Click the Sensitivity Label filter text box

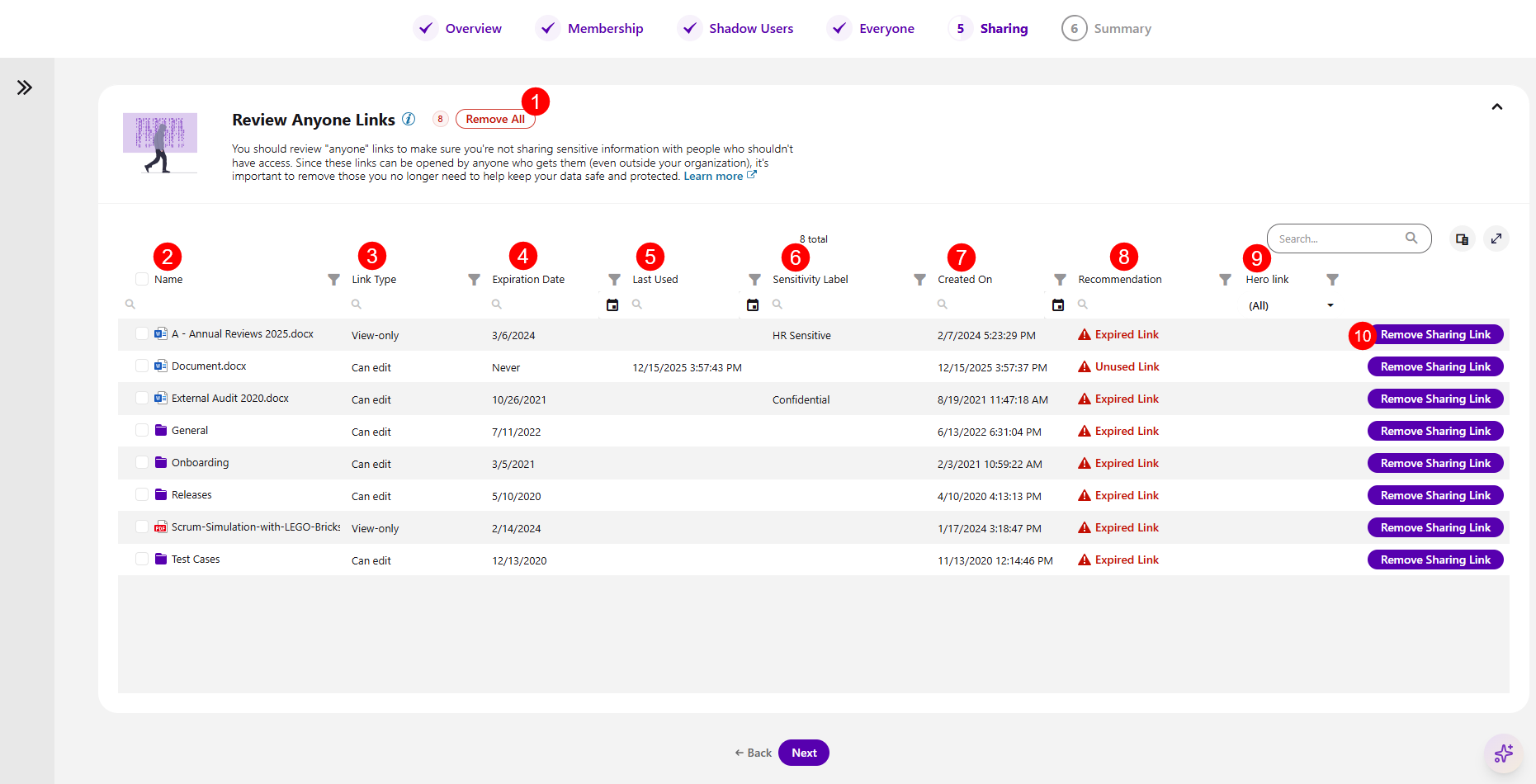click(x=848, y=305)
